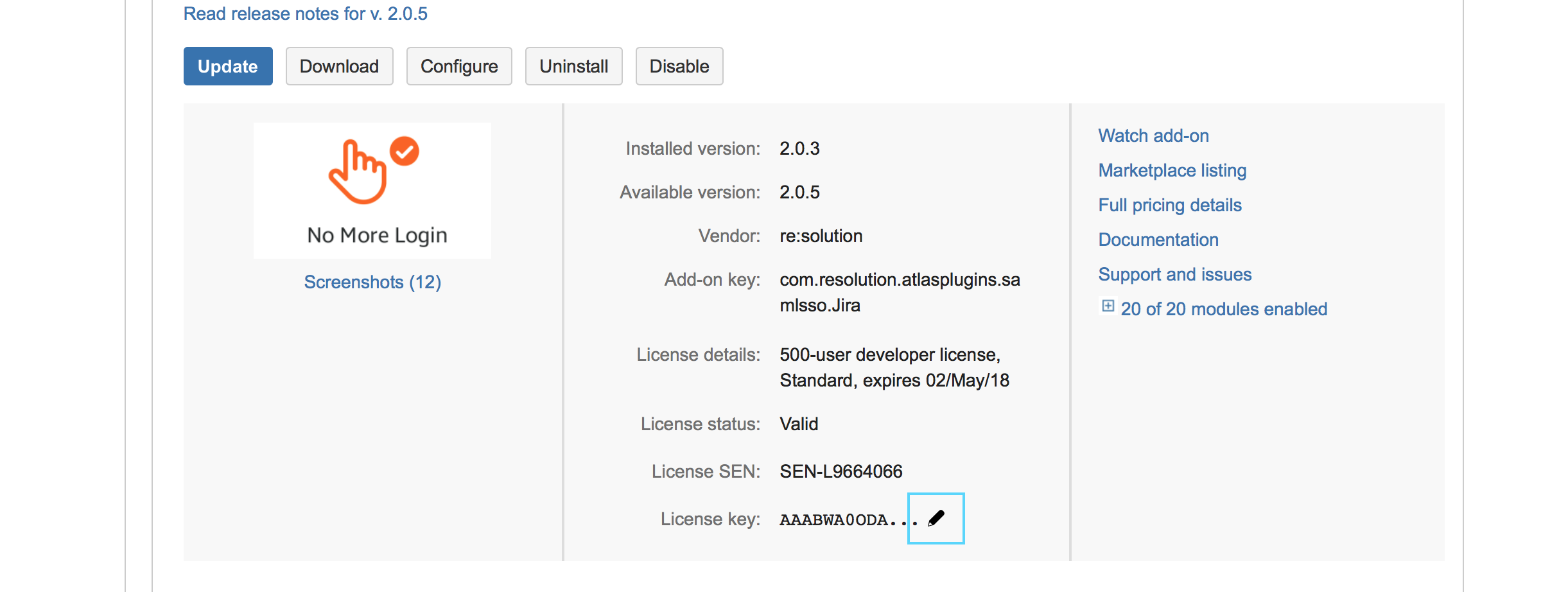Screen dimensions: 1568x592
Task: Click the Update button
Action: (x=228, y=66)
